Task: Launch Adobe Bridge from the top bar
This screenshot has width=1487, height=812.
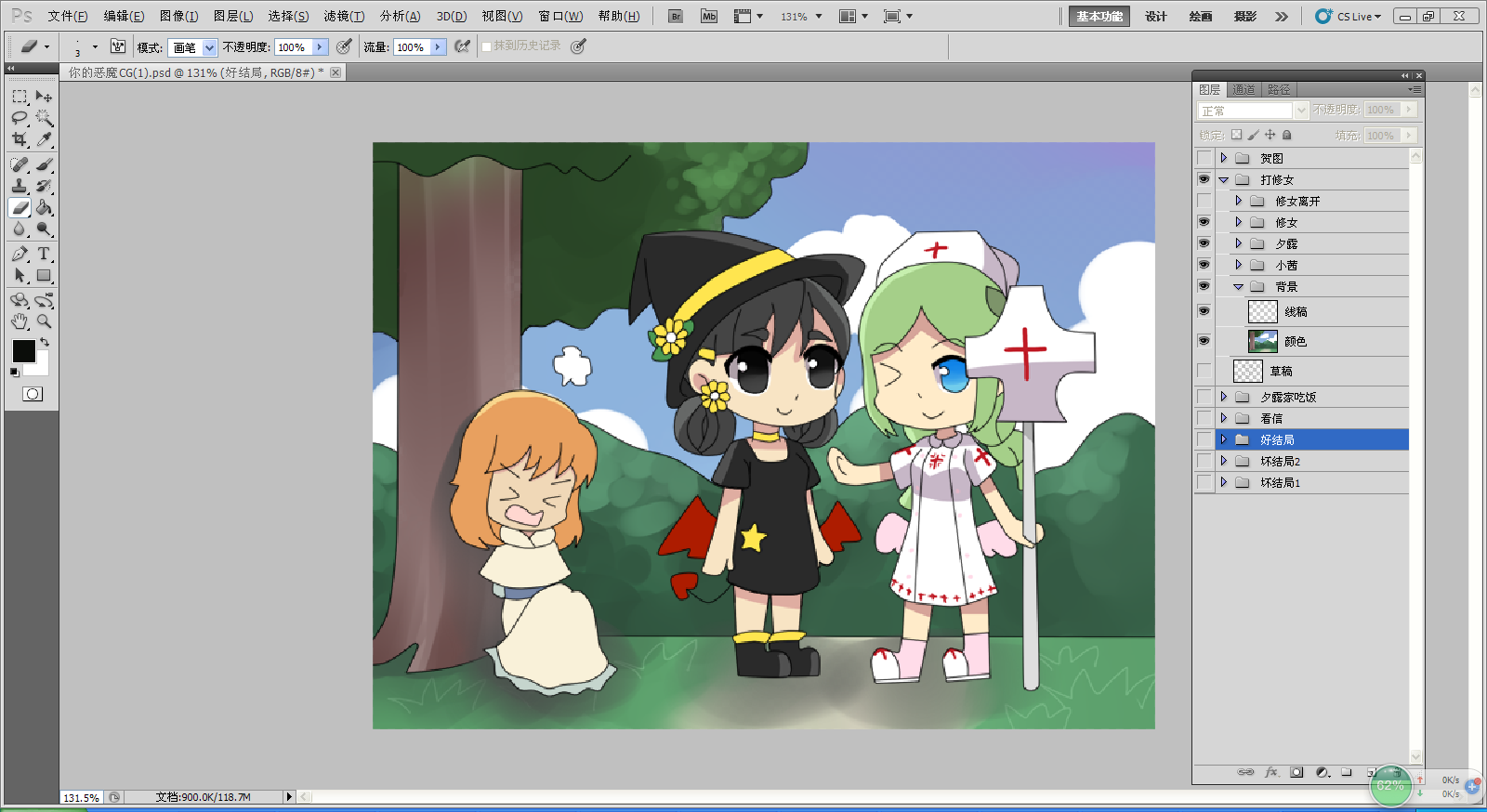Action: tap(676, 17)
